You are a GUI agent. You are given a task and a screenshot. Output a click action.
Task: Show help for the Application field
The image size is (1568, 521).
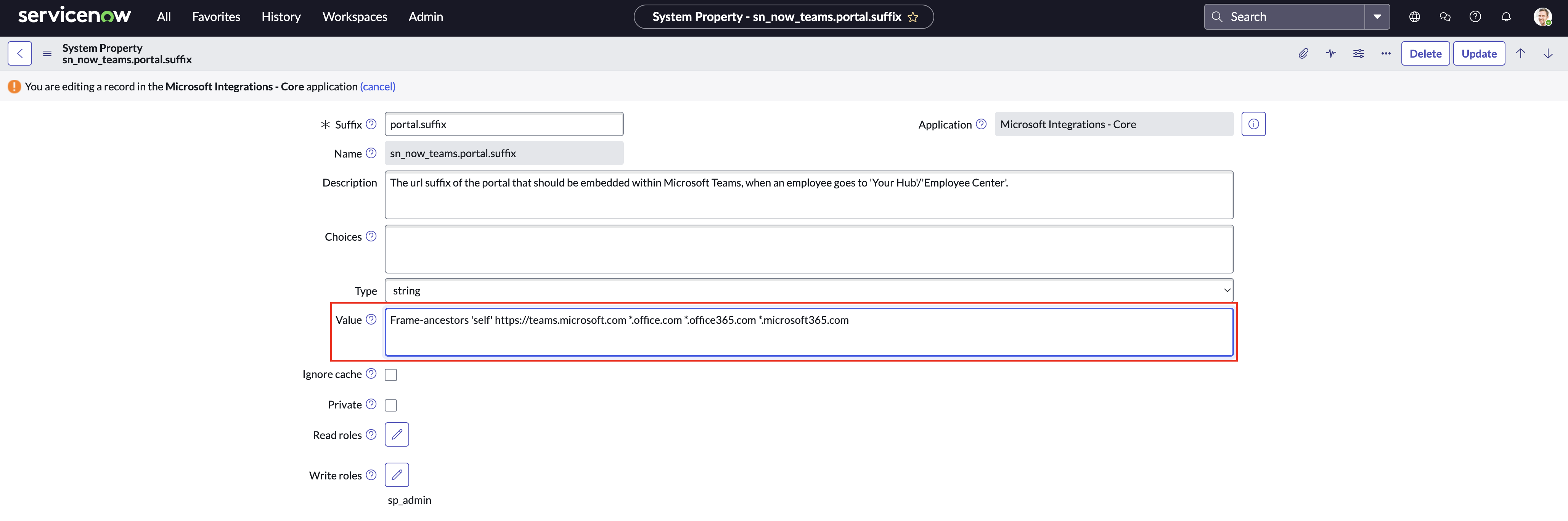(981, 124)
